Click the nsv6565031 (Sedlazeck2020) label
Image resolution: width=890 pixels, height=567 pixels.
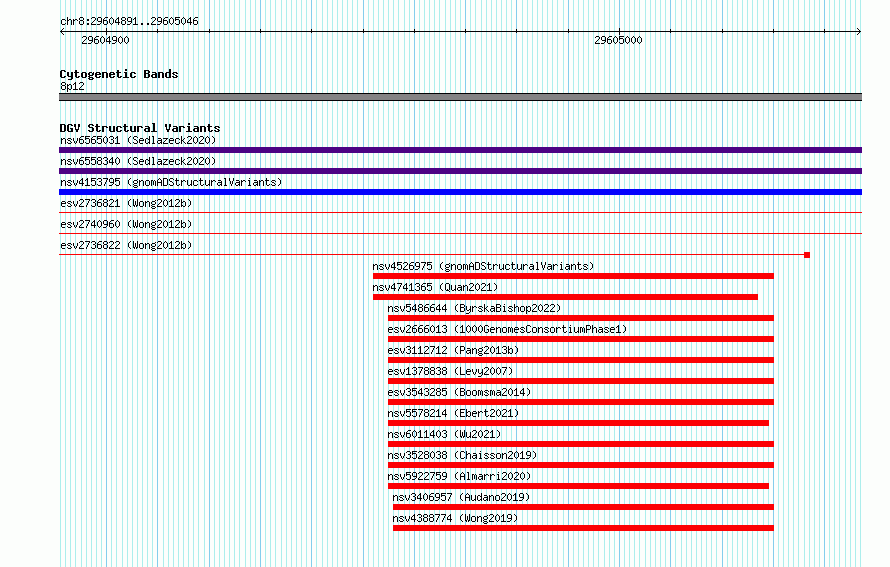click(x=138, y=140)
